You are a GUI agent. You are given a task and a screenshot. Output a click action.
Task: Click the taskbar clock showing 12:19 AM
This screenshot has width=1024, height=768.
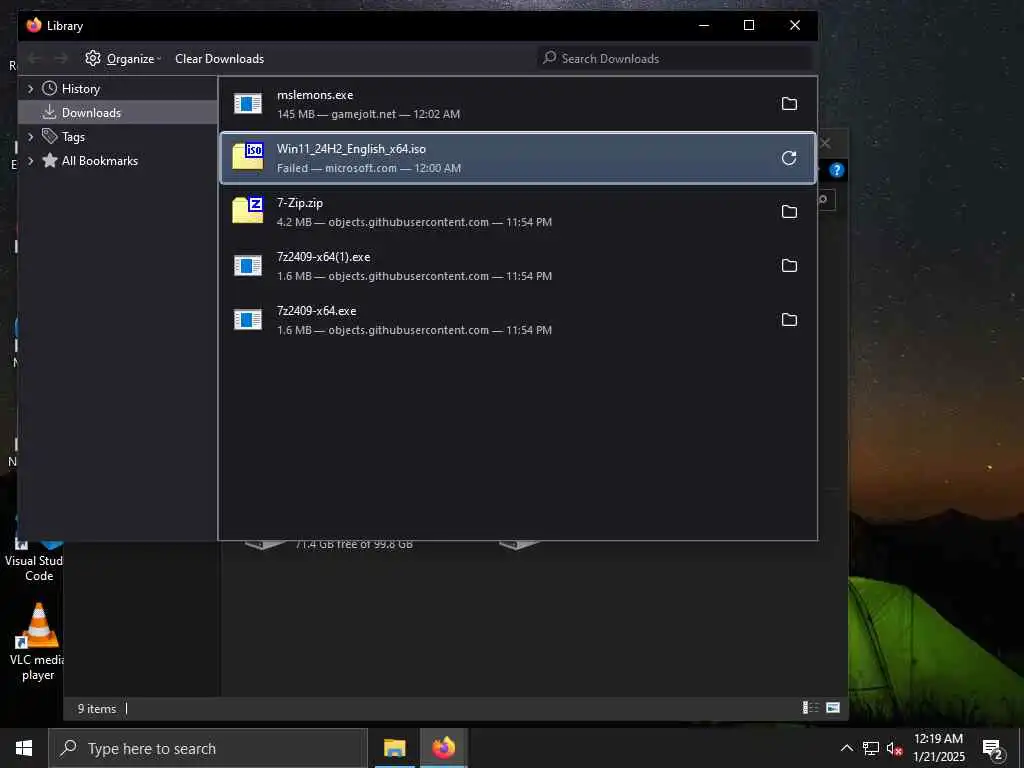coord(938,748)
